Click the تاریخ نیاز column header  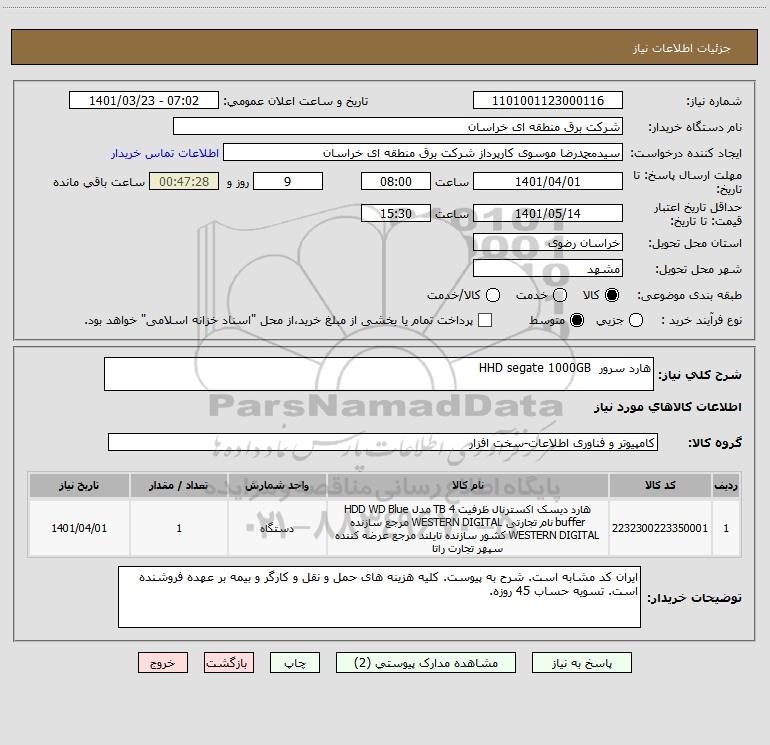coord(79,485)
